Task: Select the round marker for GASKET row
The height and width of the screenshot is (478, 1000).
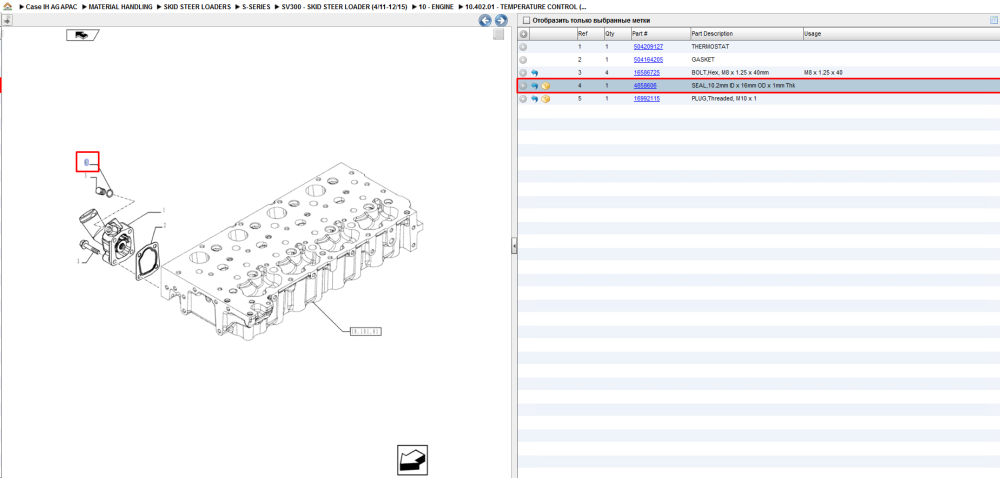Action: [x=523, y=59]
